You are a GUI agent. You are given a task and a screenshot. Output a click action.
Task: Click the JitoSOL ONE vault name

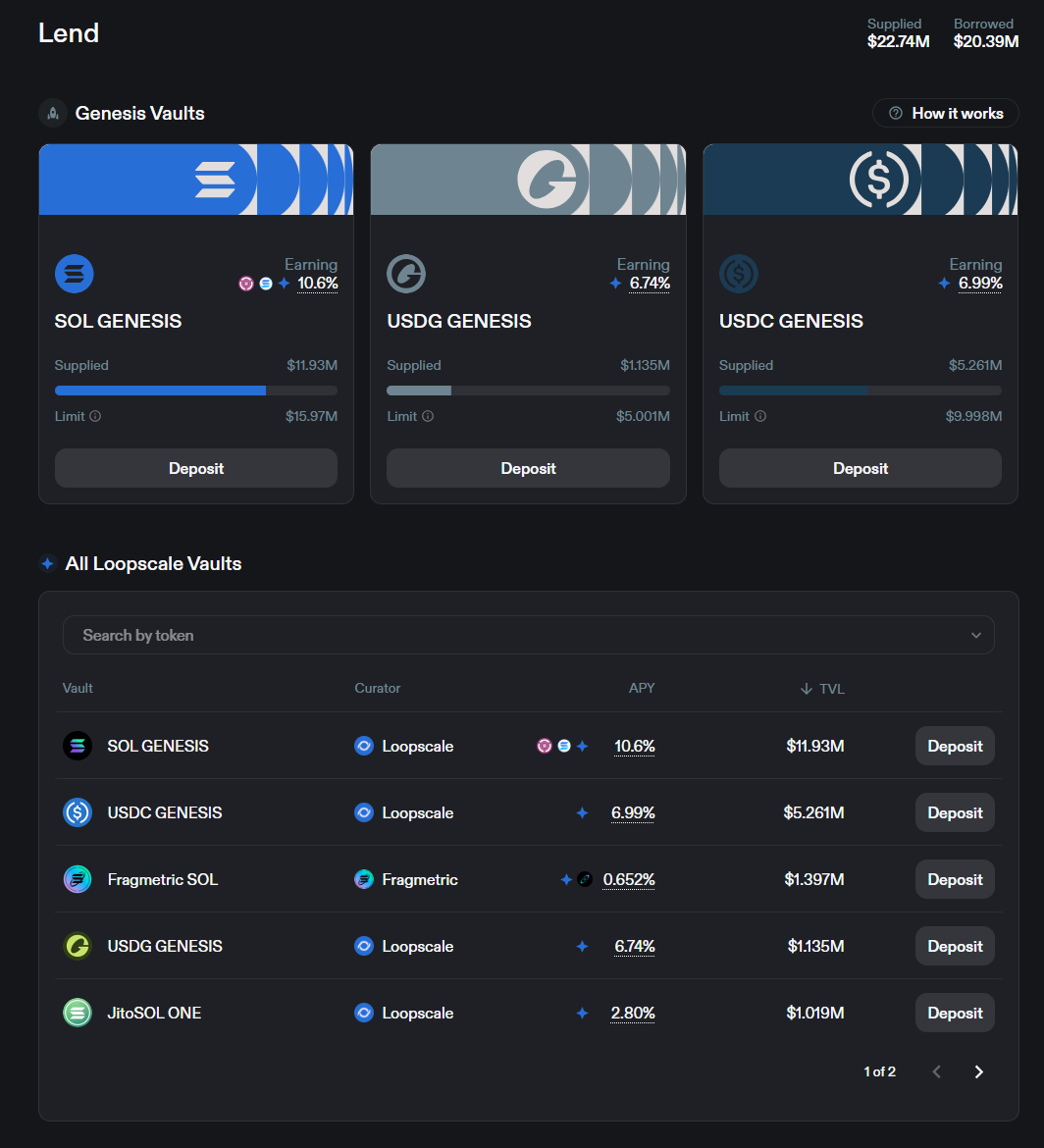tap(154, 1013)
